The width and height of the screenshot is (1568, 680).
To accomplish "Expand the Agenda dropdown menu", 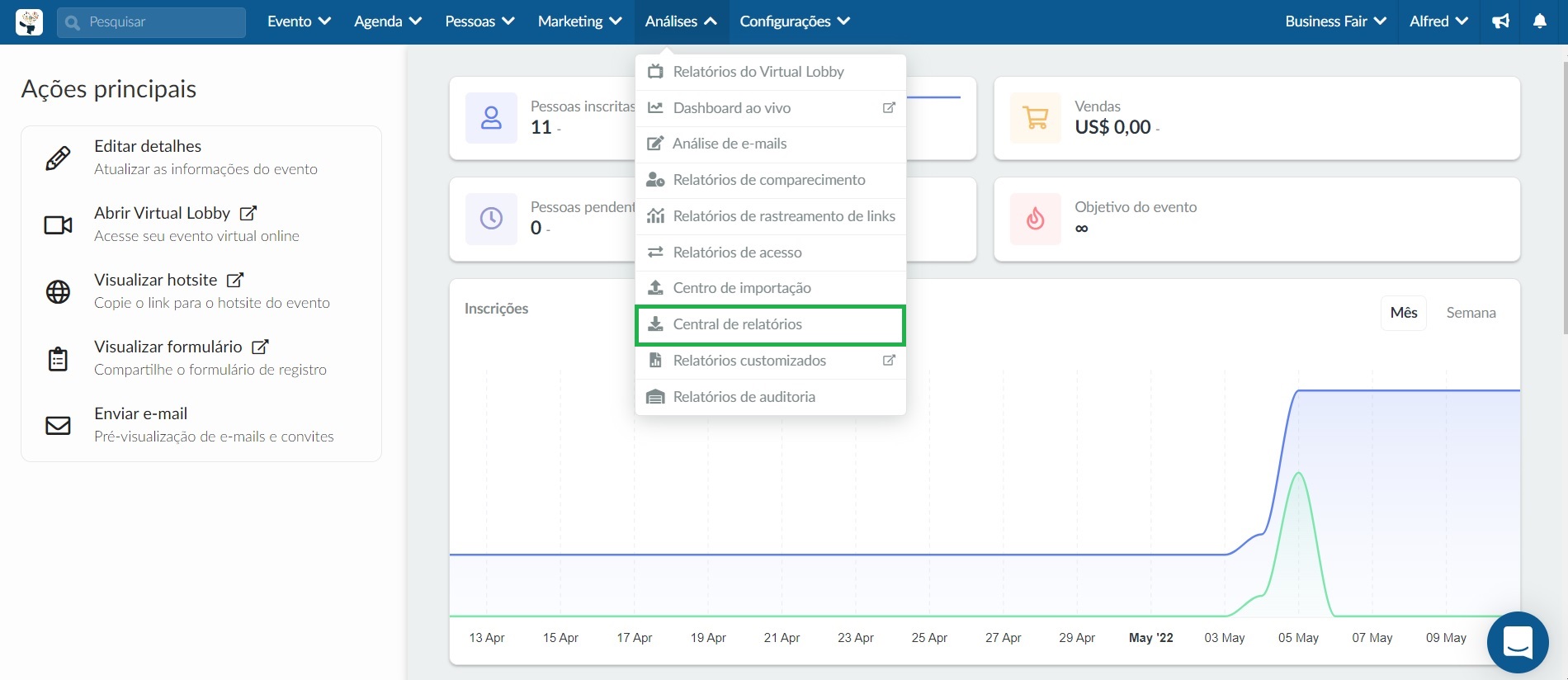I will click(388, 21).
